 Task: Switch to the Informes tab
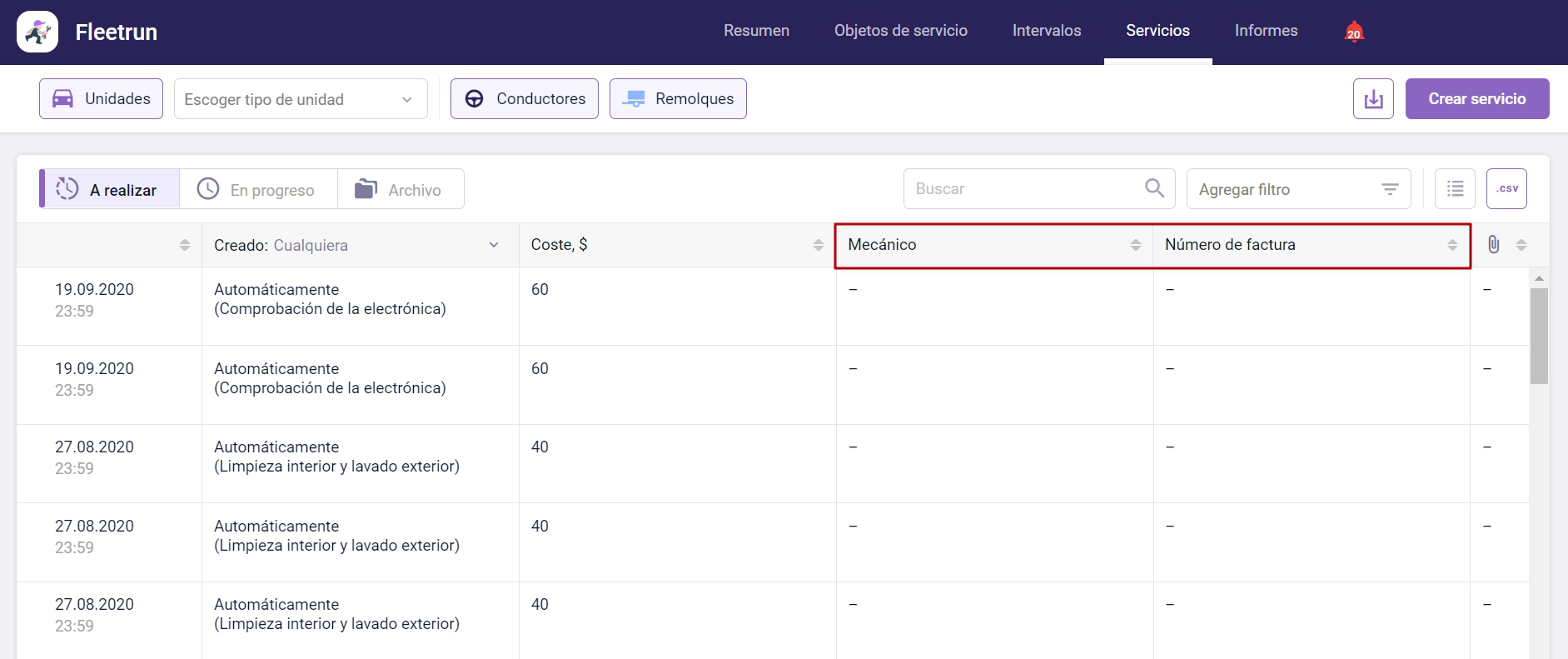click(1266, 31)
